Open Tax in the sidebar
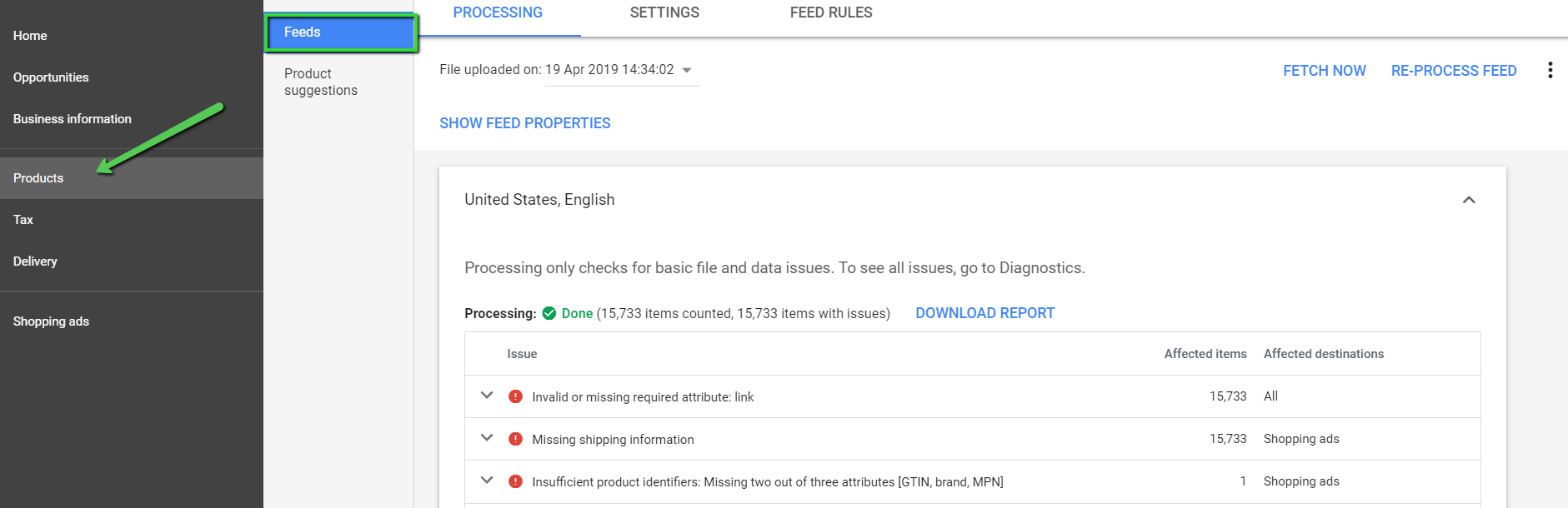This screenshot has width=1568, height=508. click(x=23, y=220)
